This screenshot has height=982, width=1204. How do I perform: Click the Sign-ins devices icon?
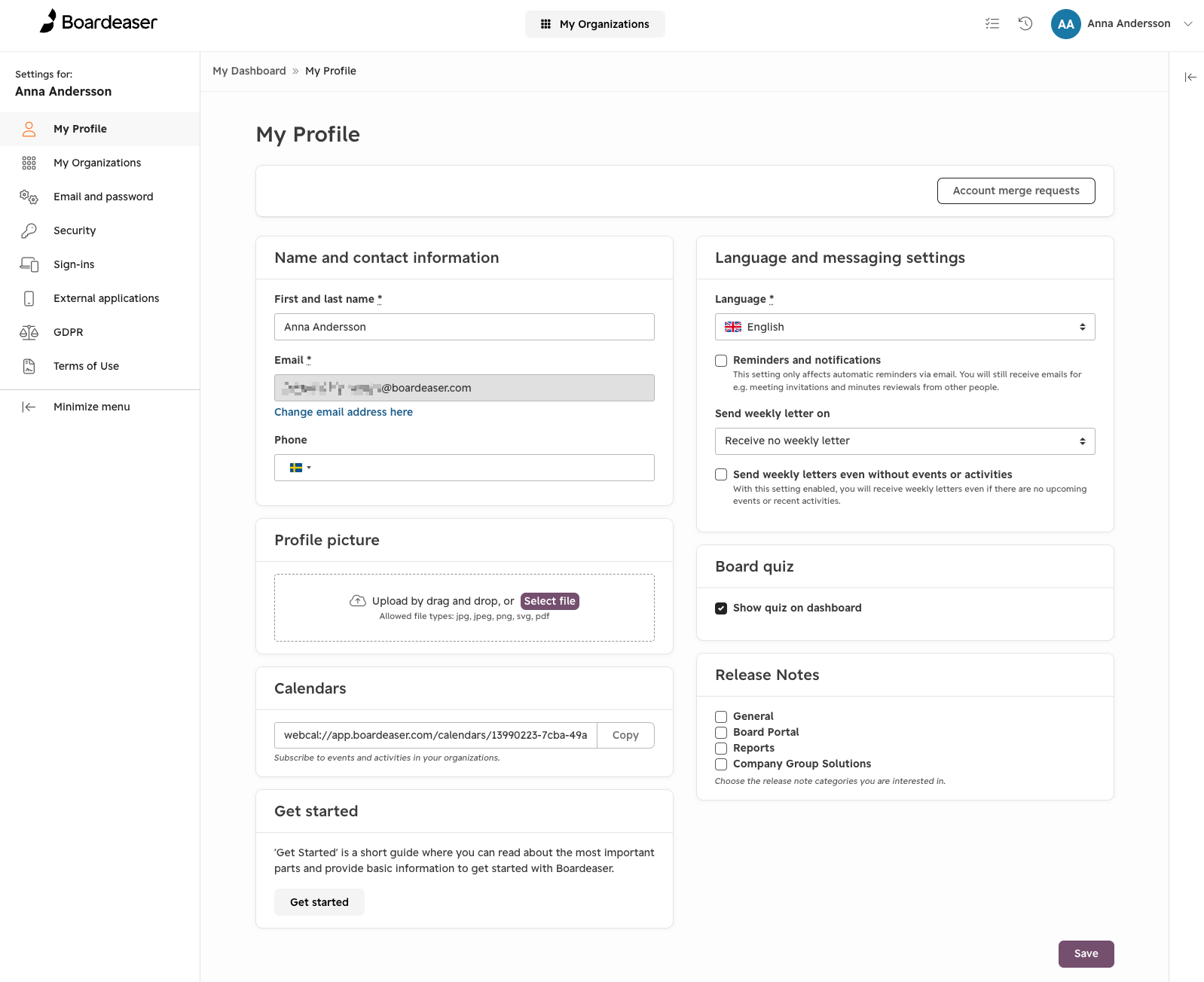pos(29,264)
